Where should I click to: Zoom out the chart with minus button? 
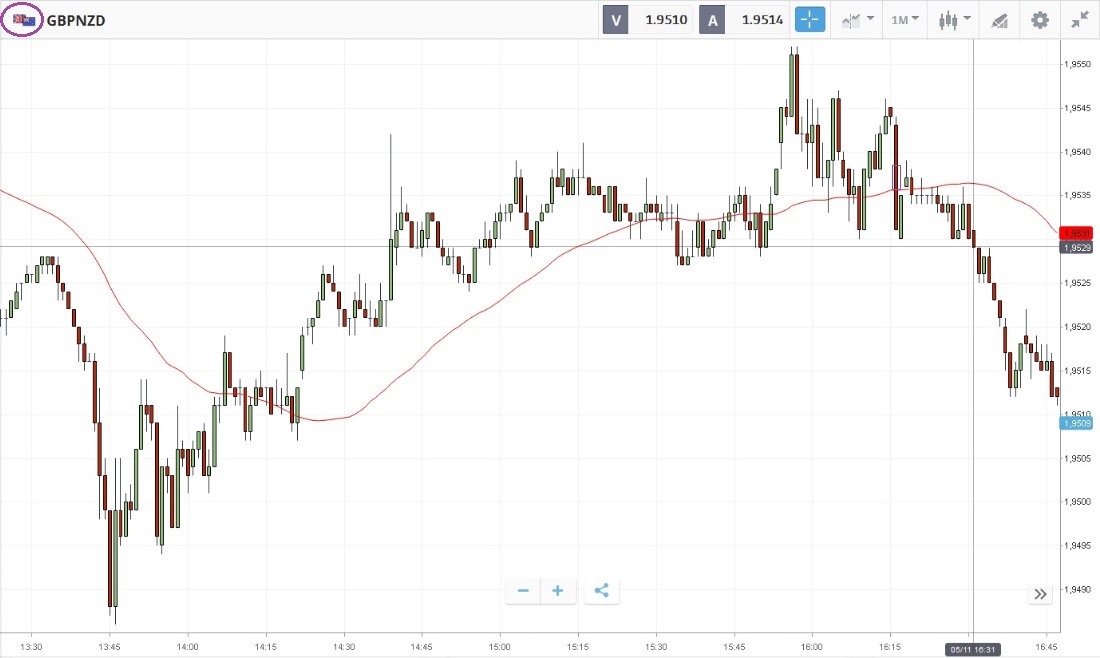[523, 591]
